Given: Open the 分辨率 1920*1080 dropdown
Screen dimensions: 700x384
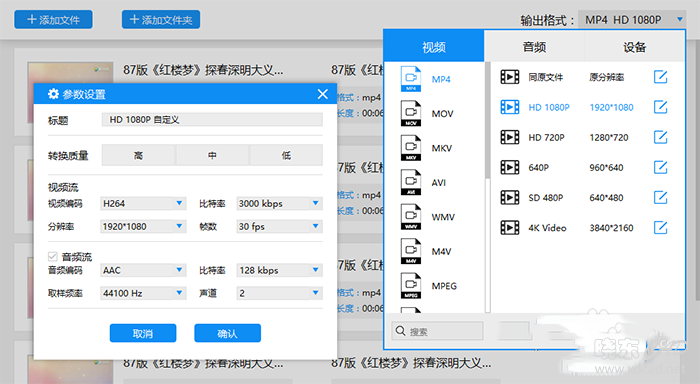Looking at the screenshot, I should pyautogui.click(x=143, y=226).
